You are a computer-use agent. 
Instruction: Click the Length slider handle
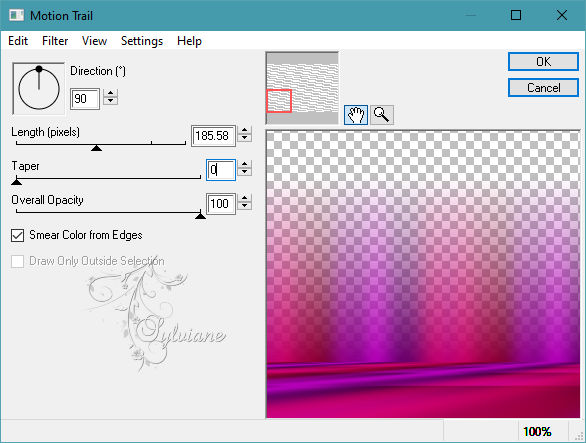(x=96, y=148)
